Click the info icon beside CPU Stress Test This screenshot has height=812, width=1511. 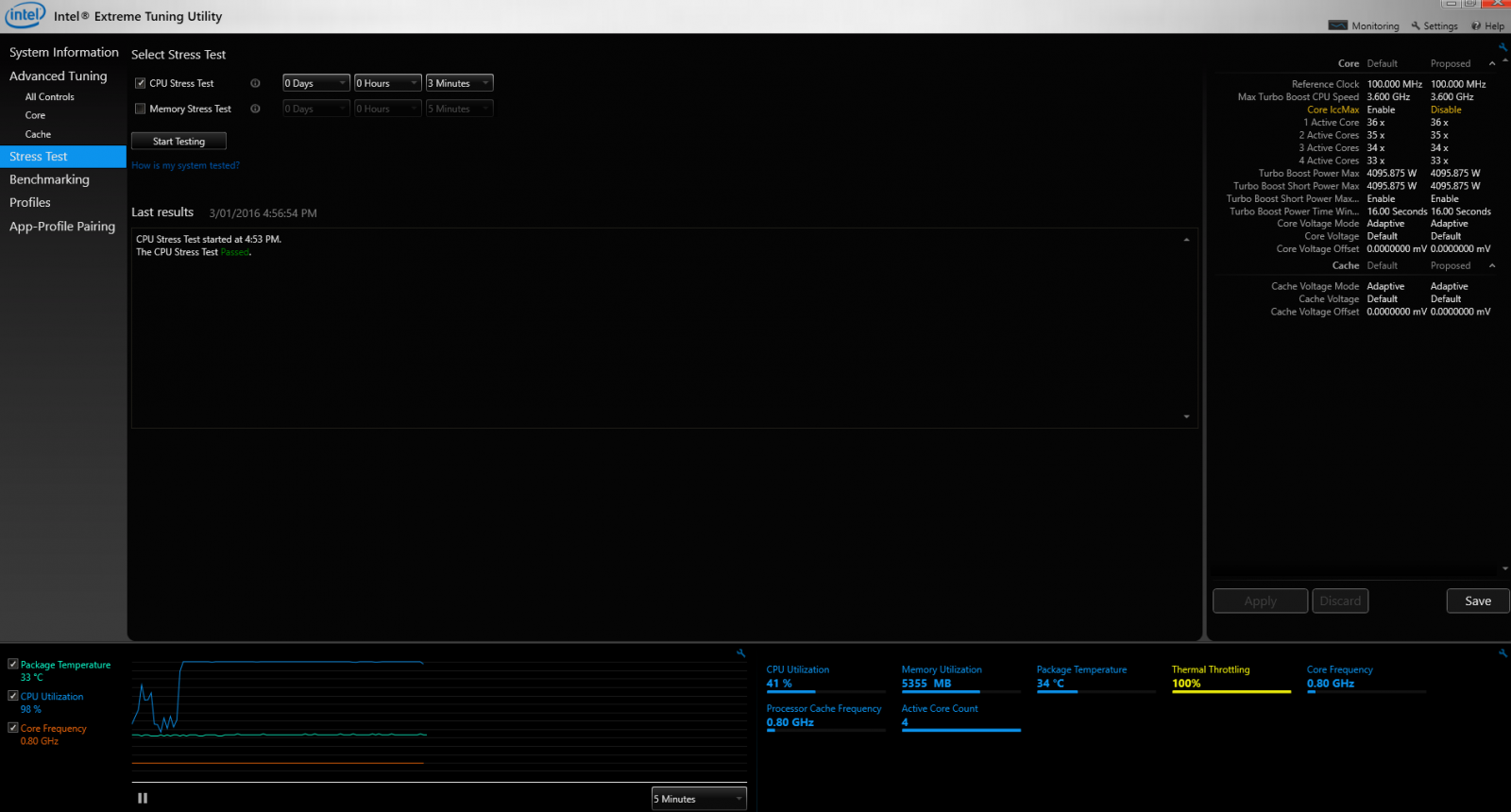(x=255, y=83)
